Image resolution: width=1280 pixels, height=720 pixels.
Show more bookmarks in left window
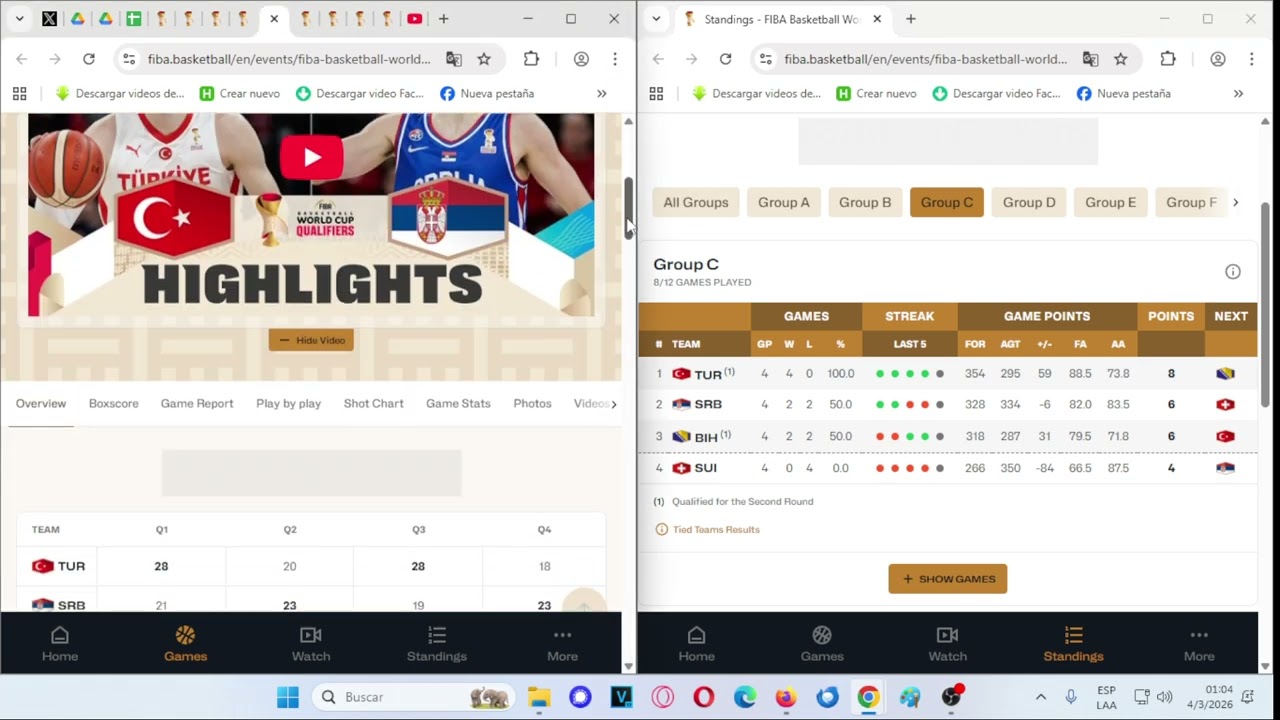pos(601,94)
